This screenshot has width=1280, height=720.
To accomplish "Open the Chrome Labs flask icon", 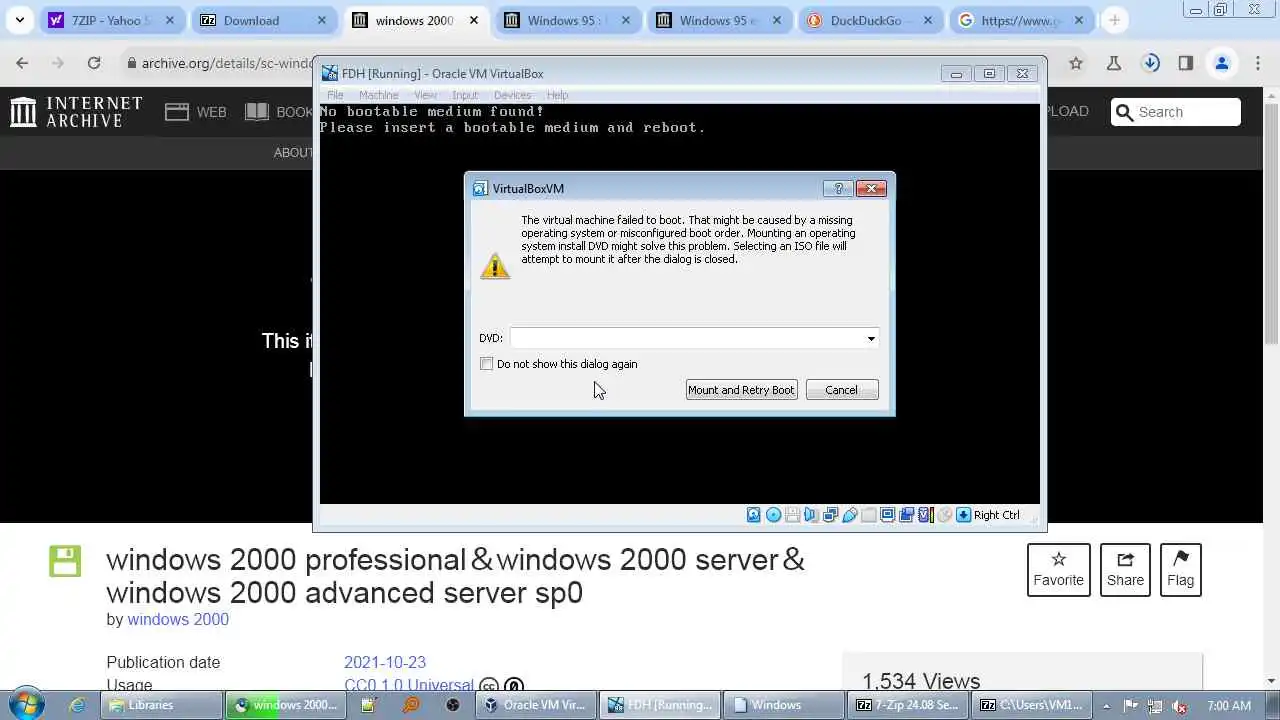I will click(x=1114, y=63).
